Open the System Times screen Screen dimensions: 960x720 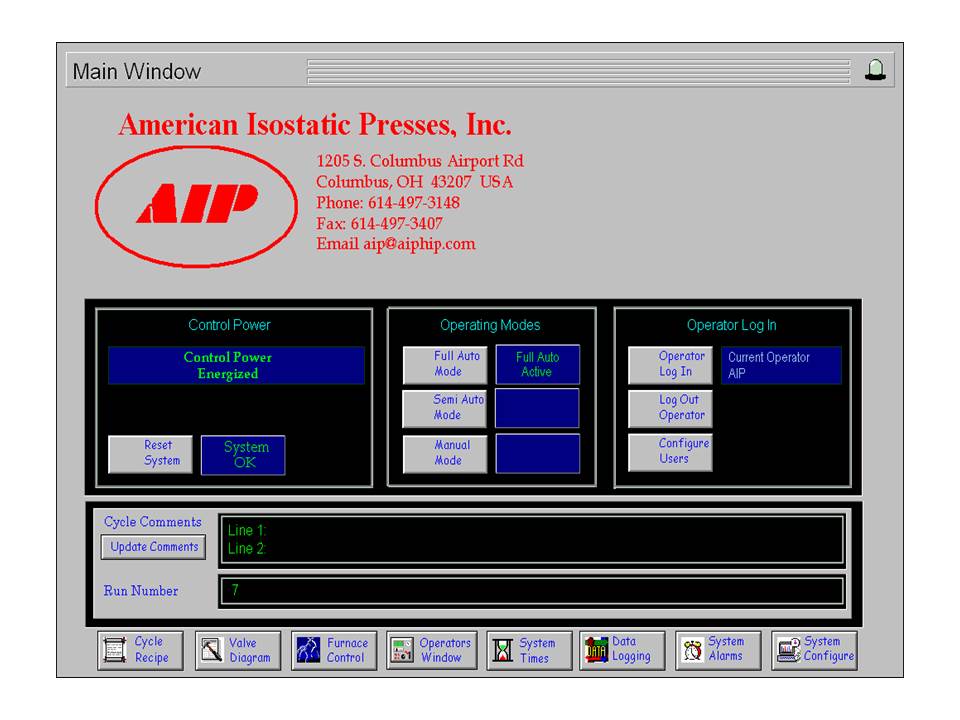coord(530,650)
